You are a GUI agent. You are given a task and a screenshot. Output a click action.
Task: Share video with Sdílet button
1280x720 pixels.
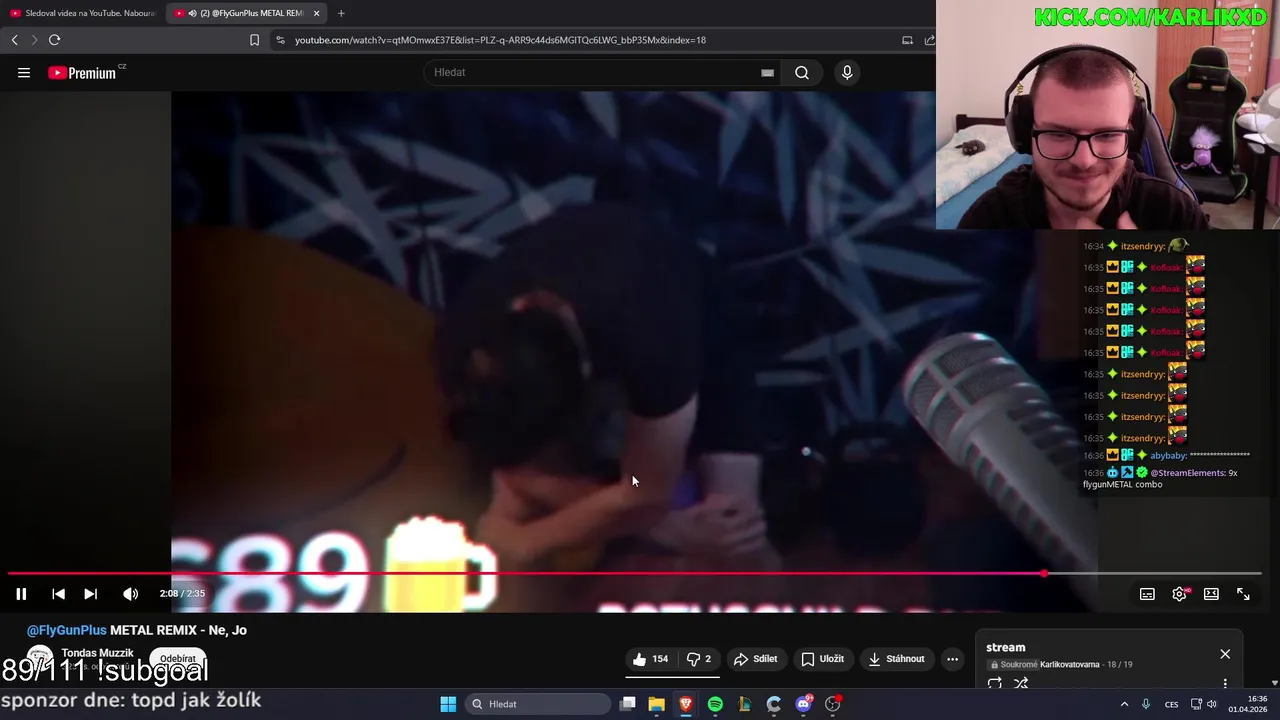755,659
